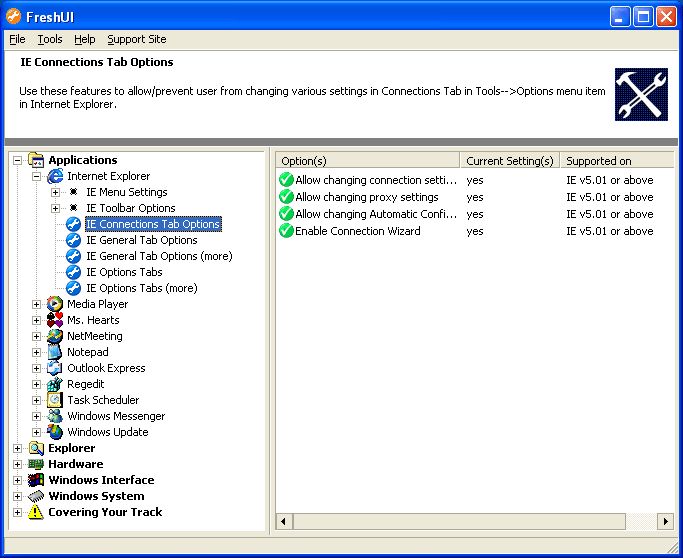683x558 pixels.
Task: Toggle Allow changing Automatic Confi... checkmark
Action: tap(286, 214)
